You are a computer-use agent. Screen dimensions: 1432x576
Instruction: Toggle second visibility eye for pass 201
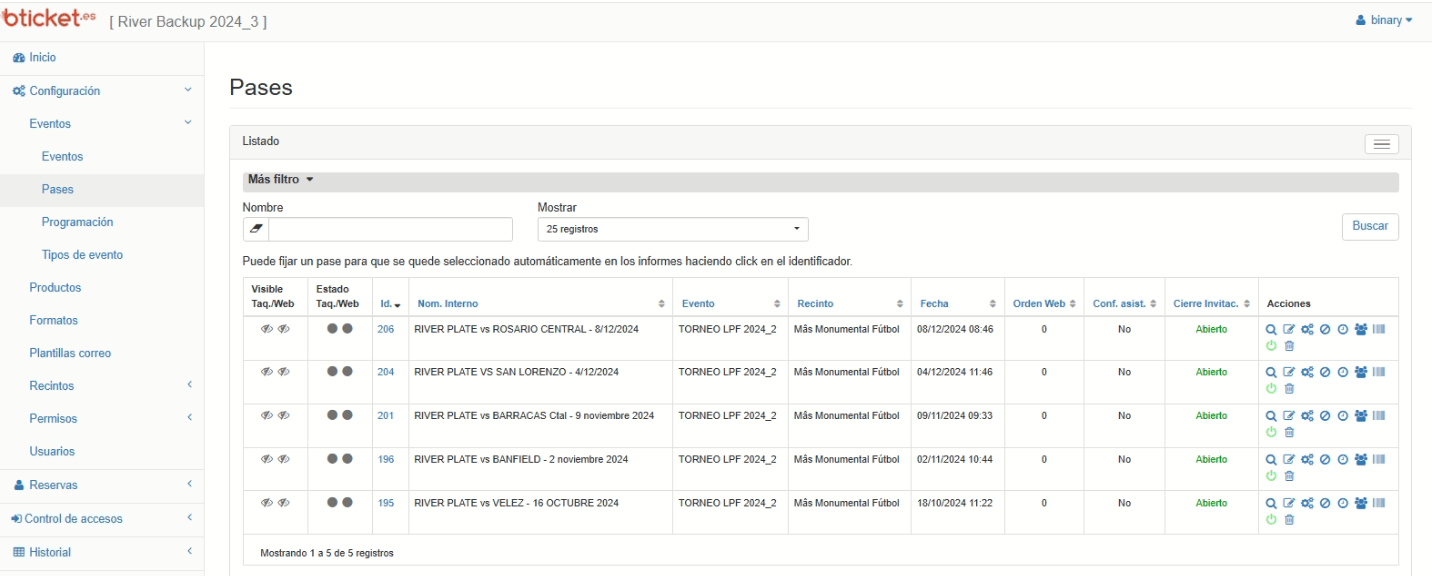pyautogui.click(x=284, y=415)
